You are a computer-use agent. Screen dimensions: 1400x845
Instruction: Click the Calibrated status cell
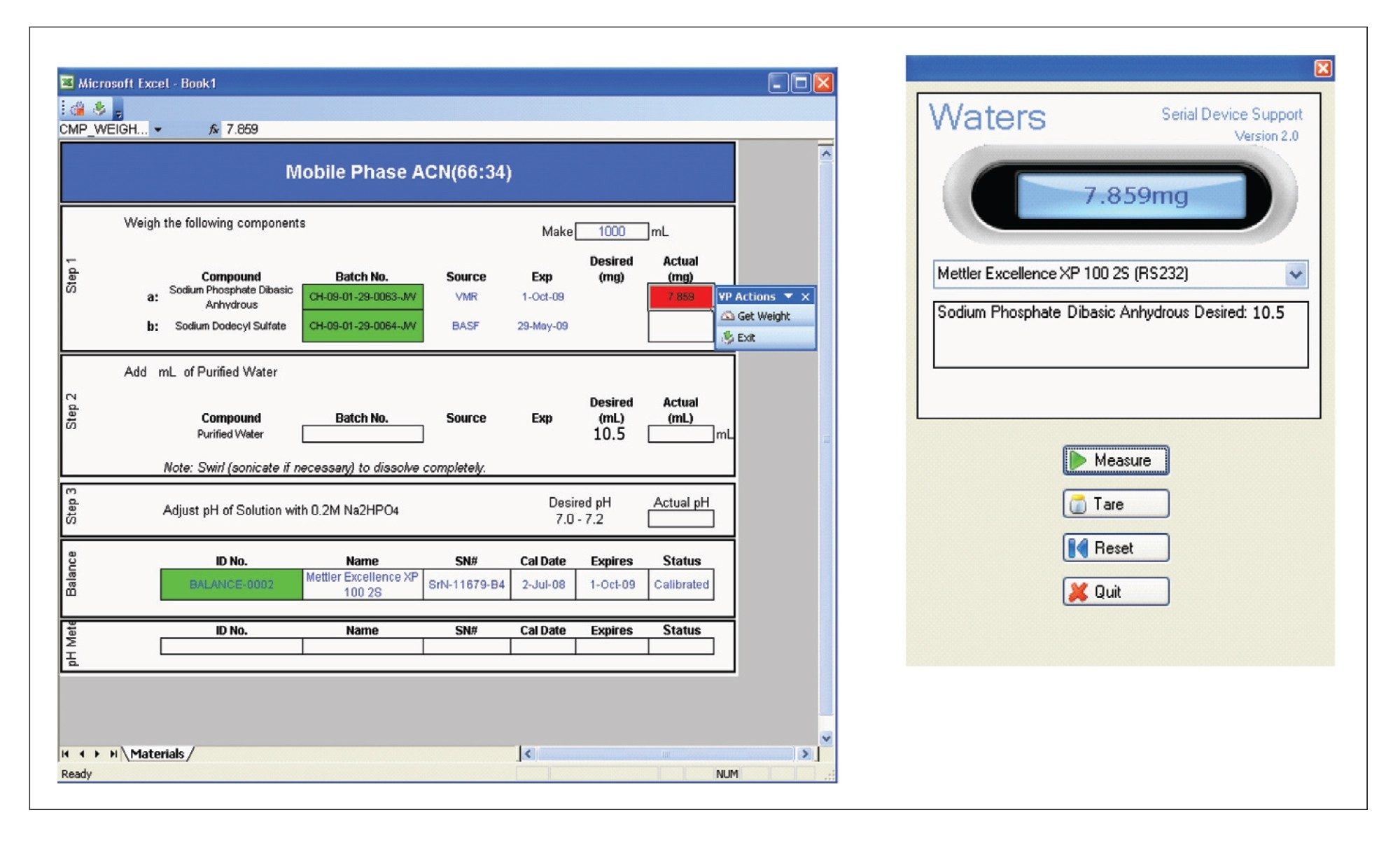pyautogui.click(x=681, y=585)
